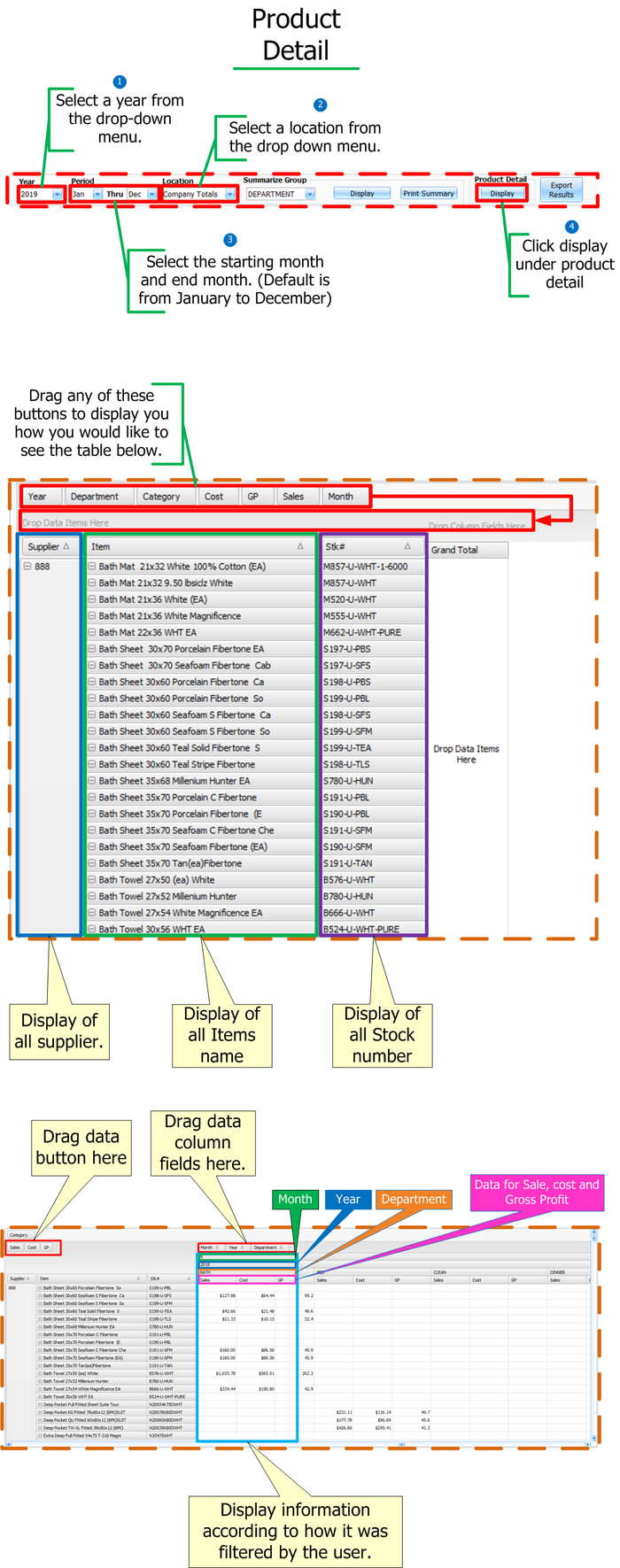This screenshot has height=1568, width=620.
Task: Collapse Bath Towel 27x50 (ea) White row
Action: coord(91,880)
